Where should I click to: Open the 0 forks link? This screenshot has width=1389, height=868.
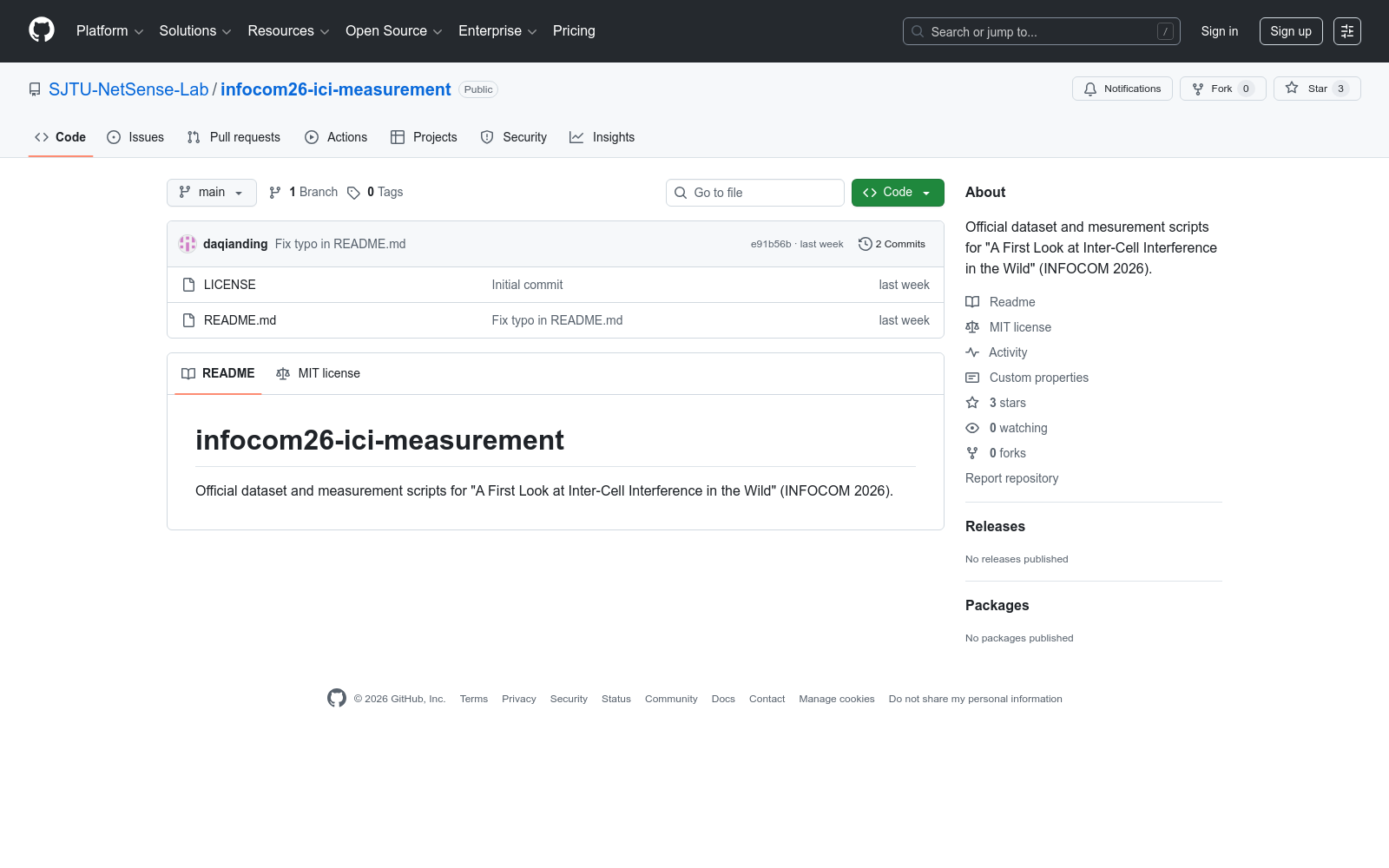996,453
